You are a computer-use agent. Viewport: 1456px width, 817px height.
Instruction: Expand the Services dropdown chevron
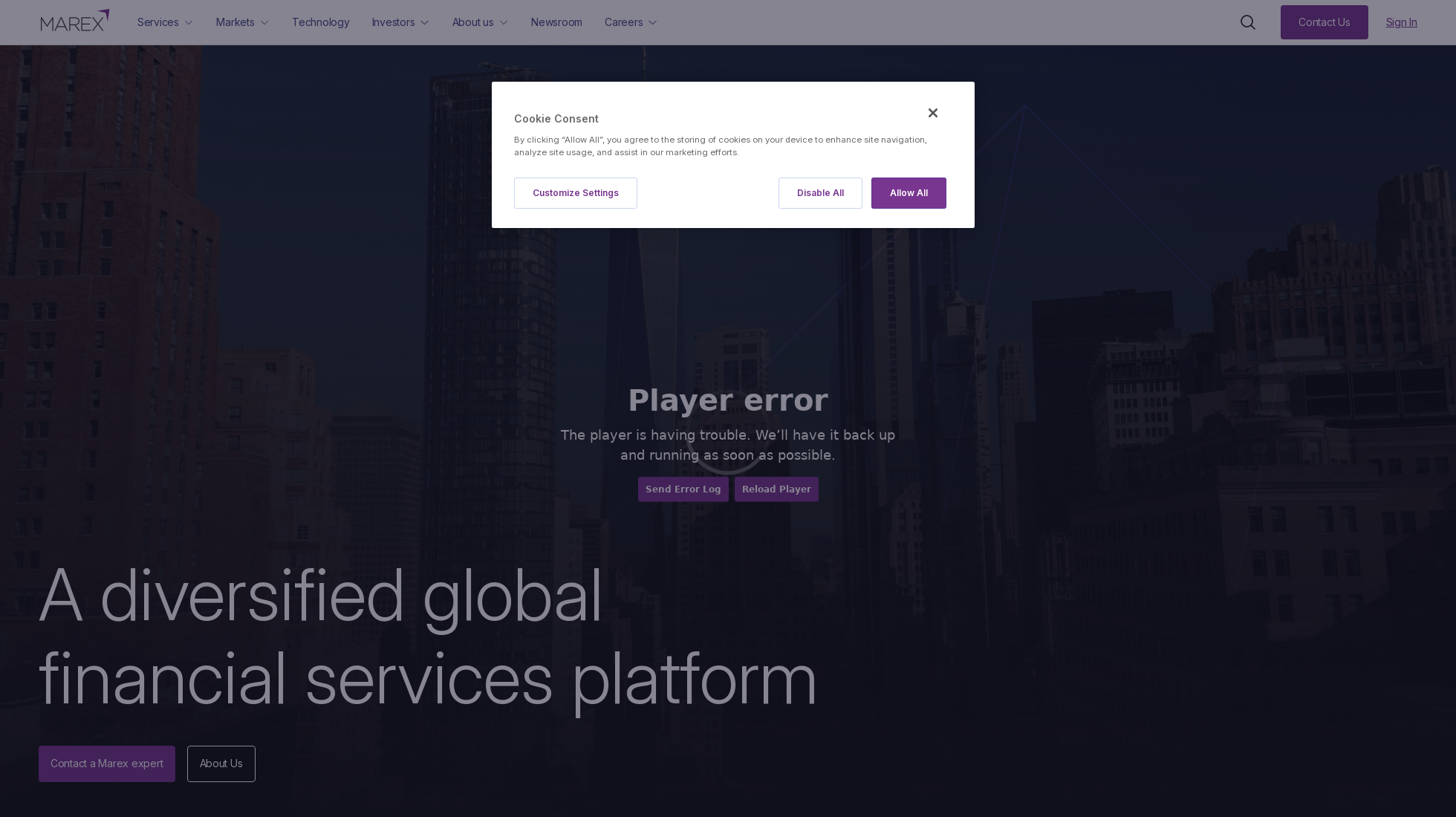pos(189,23)
